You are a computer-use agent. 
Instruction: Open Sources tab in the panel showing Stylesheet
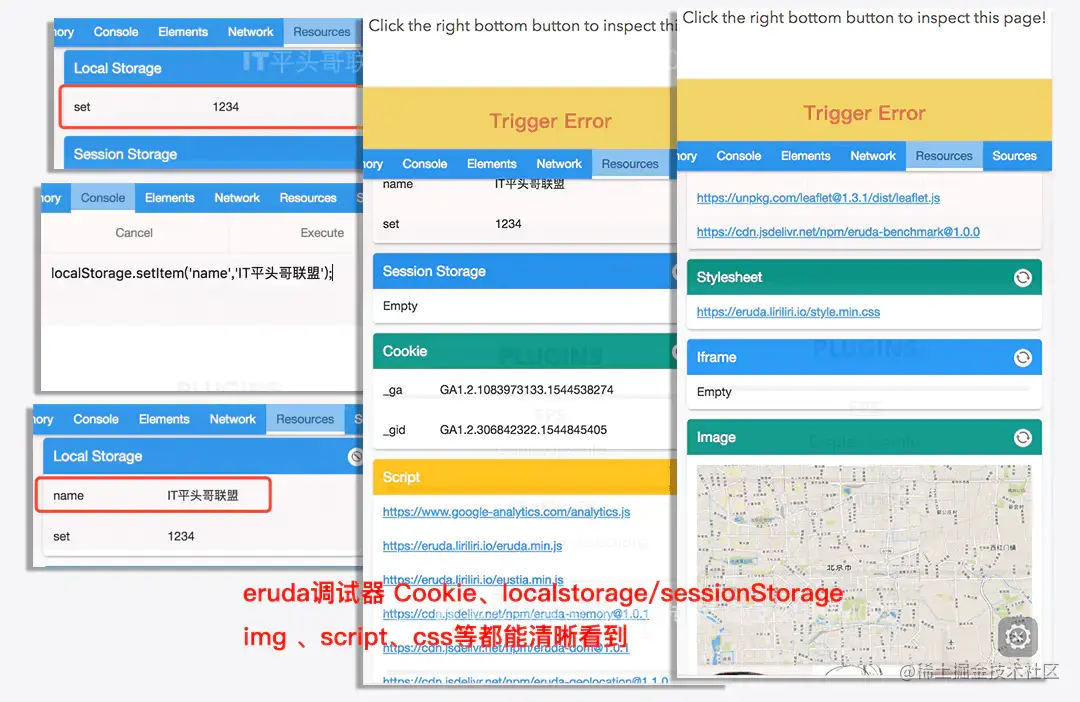point(1014,156)
